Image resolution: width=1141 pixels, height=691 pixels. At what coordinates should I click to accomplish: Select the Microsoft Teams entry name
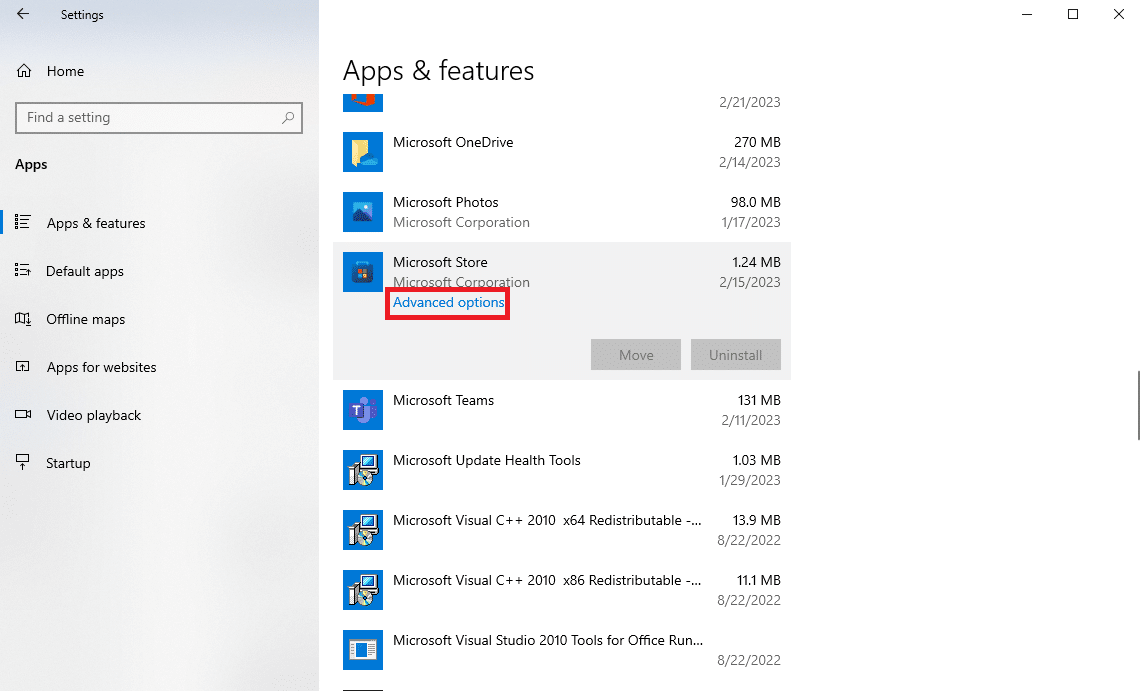443,400
